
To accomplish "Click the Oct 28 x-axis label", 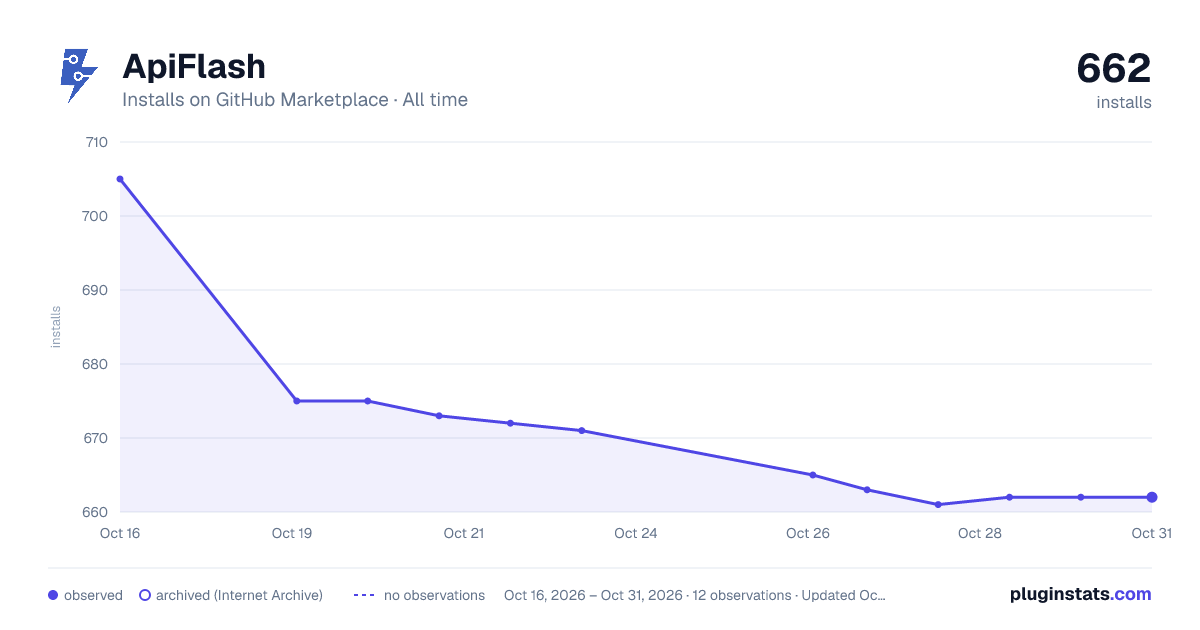I will (x=980, y=533).
